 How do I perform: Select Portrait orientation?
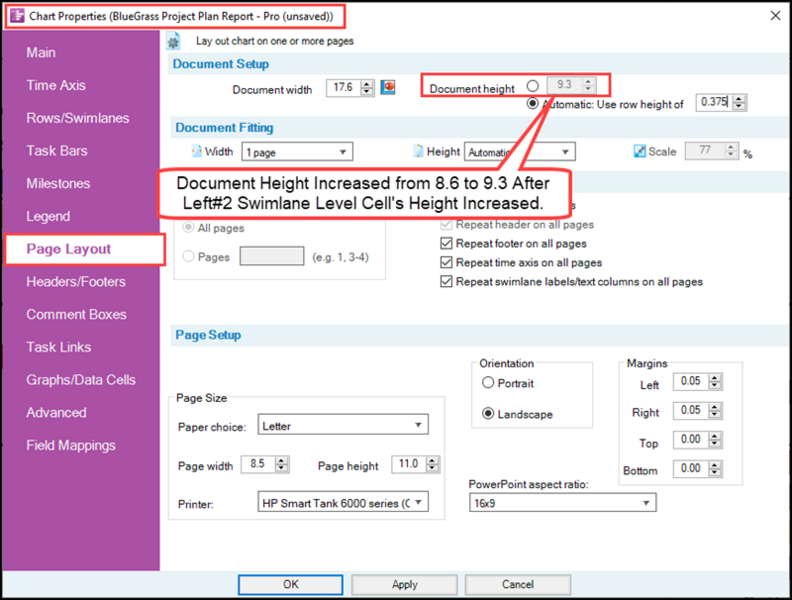click(487, 383)
